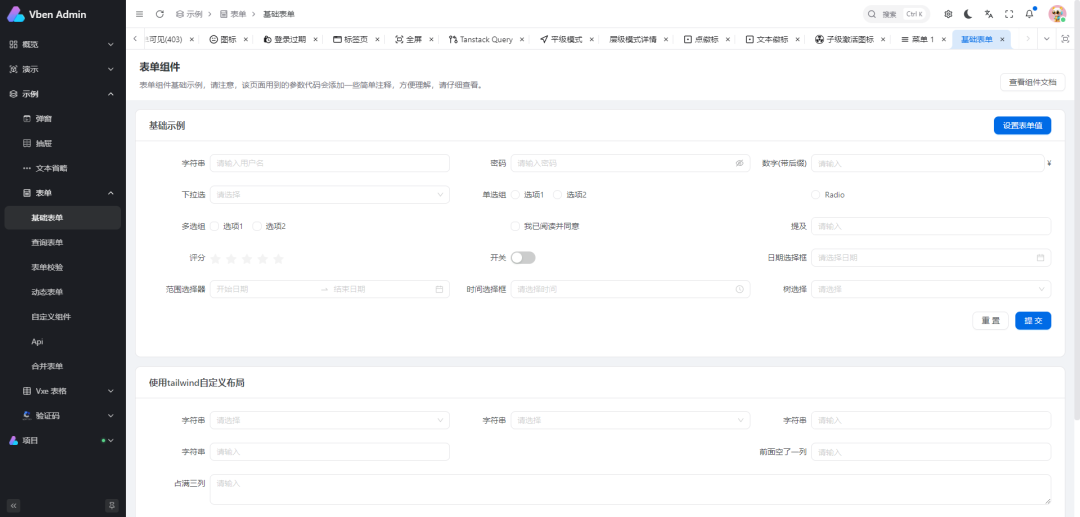Open the language translation icon
The image size is (1080, 517).
(x=988, y=14)
